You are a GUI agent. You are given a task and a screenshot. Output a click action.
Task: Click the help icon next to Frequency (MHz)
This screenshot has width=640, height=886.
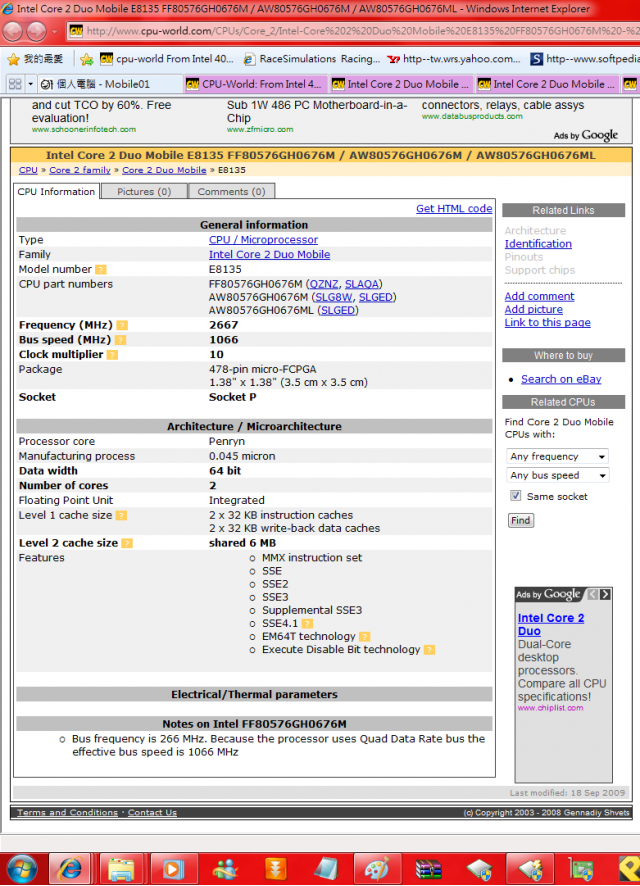122,325
